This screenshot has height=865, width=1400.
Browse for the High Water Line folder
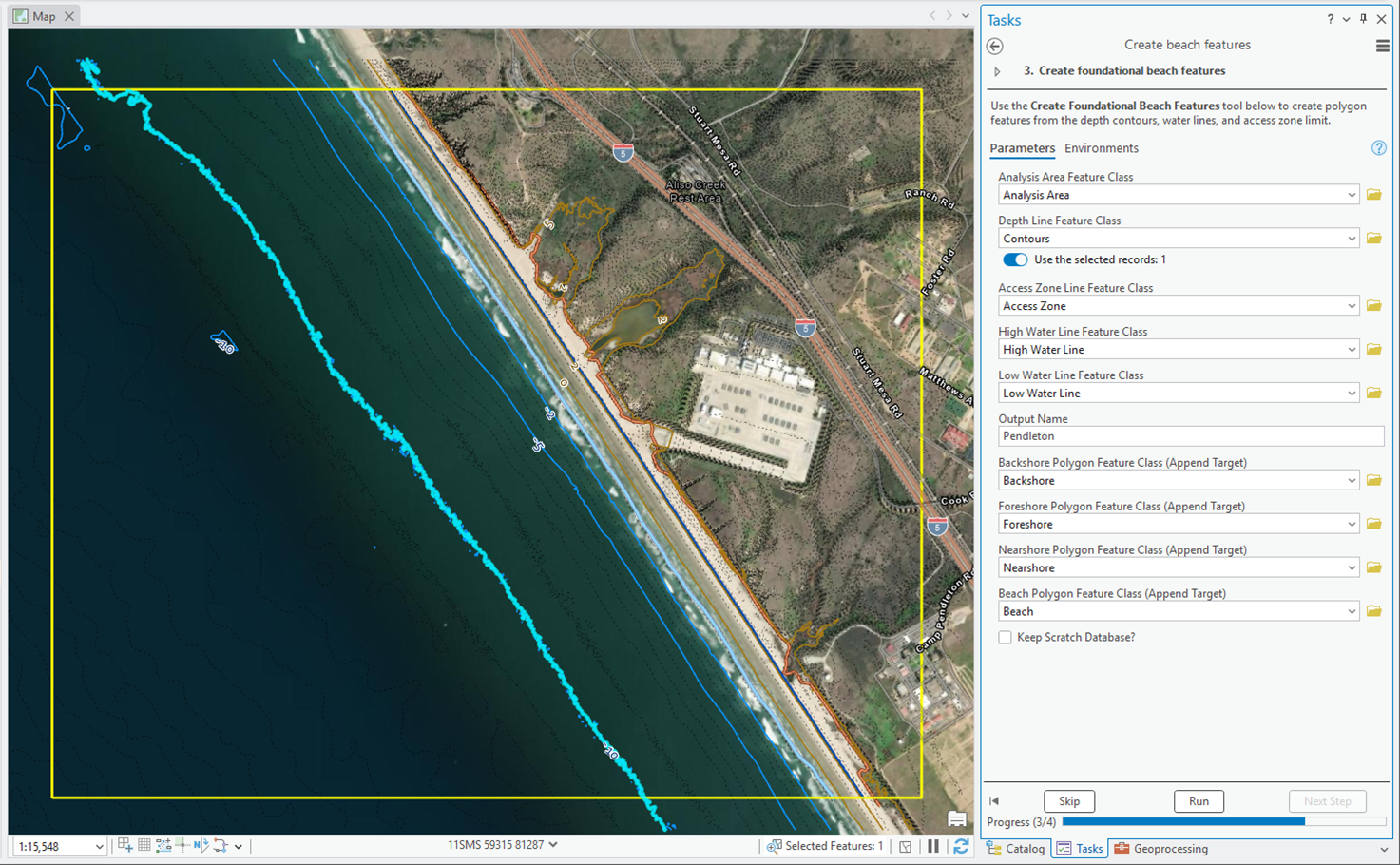1373,350
